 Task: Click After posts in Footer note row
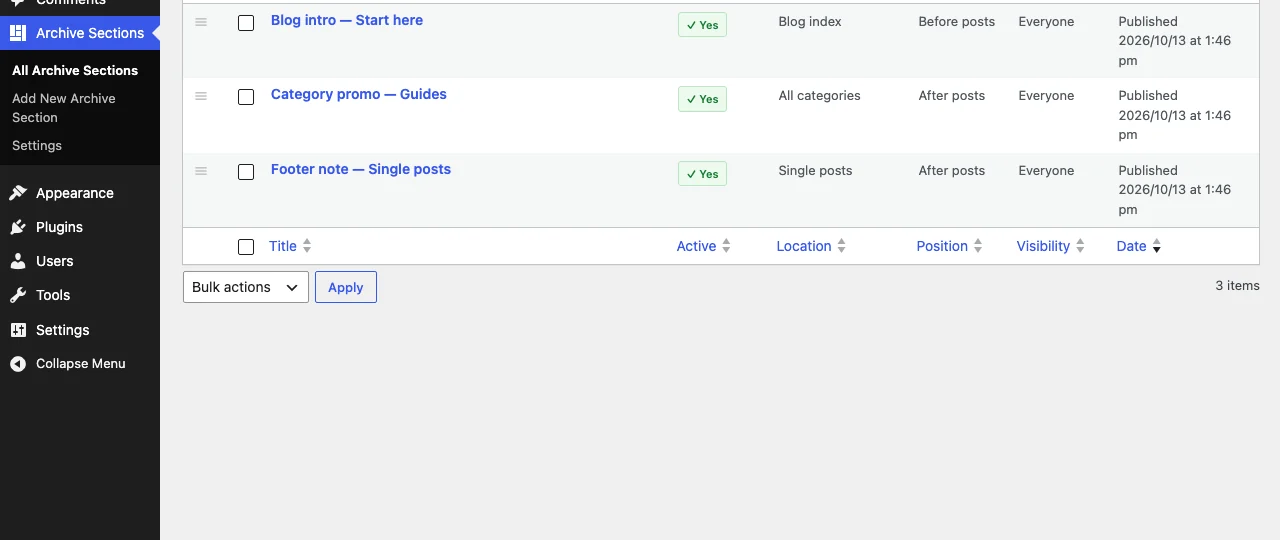tap(952, 171)
